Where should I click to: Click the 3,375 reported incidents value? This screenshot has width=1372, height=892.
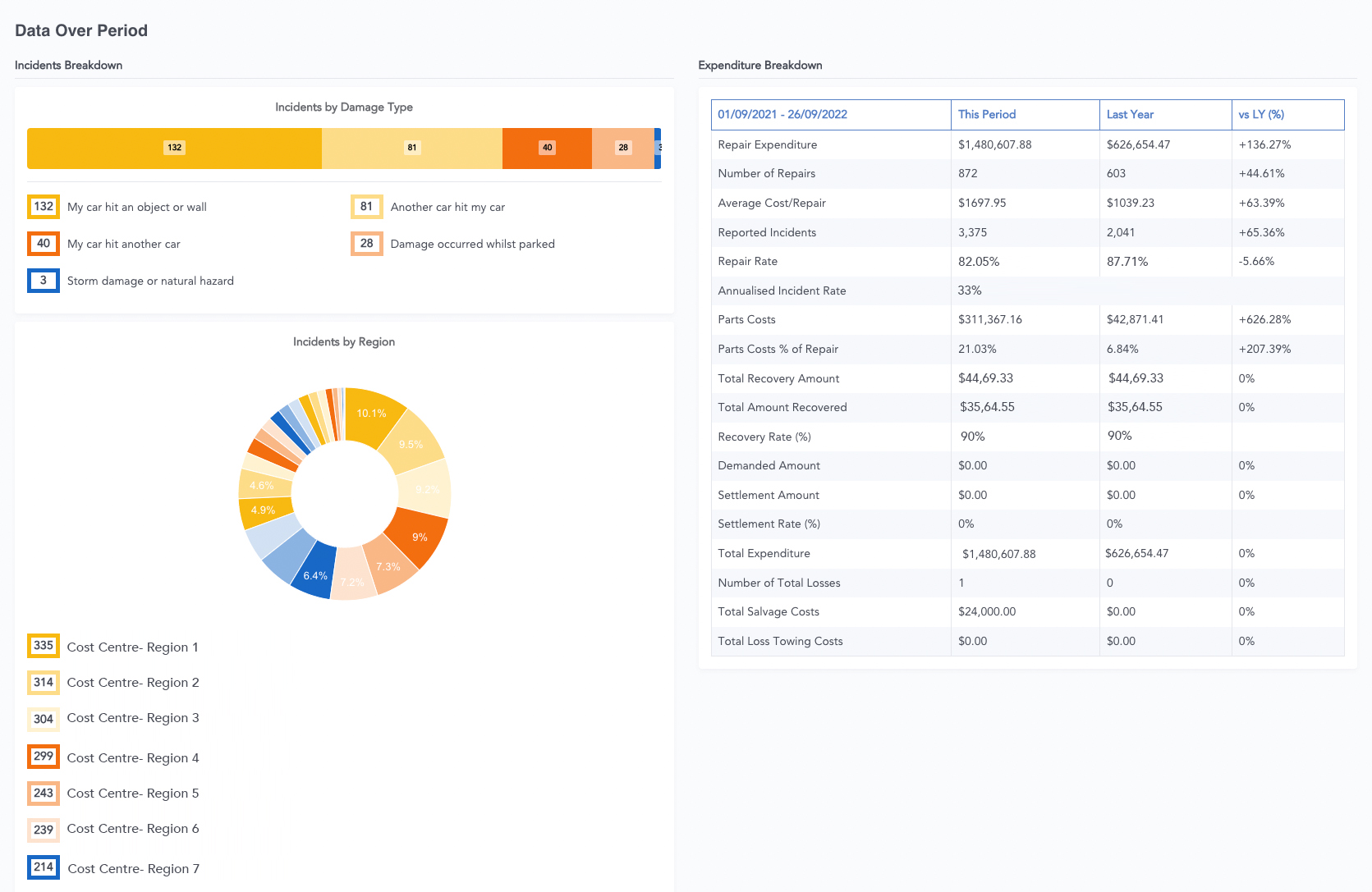973,232
